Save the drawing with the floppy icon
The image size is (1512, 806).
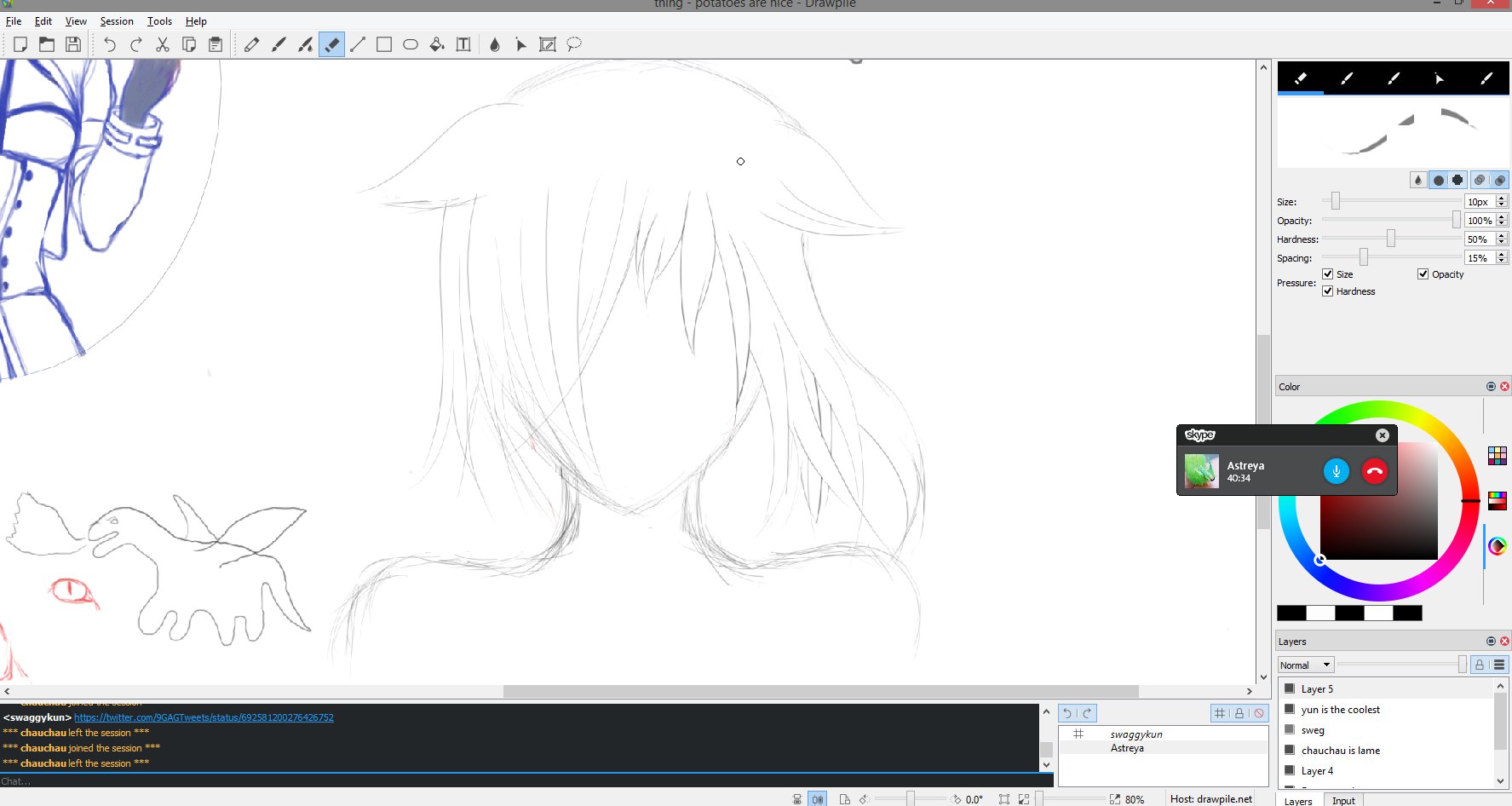(73, 44)
